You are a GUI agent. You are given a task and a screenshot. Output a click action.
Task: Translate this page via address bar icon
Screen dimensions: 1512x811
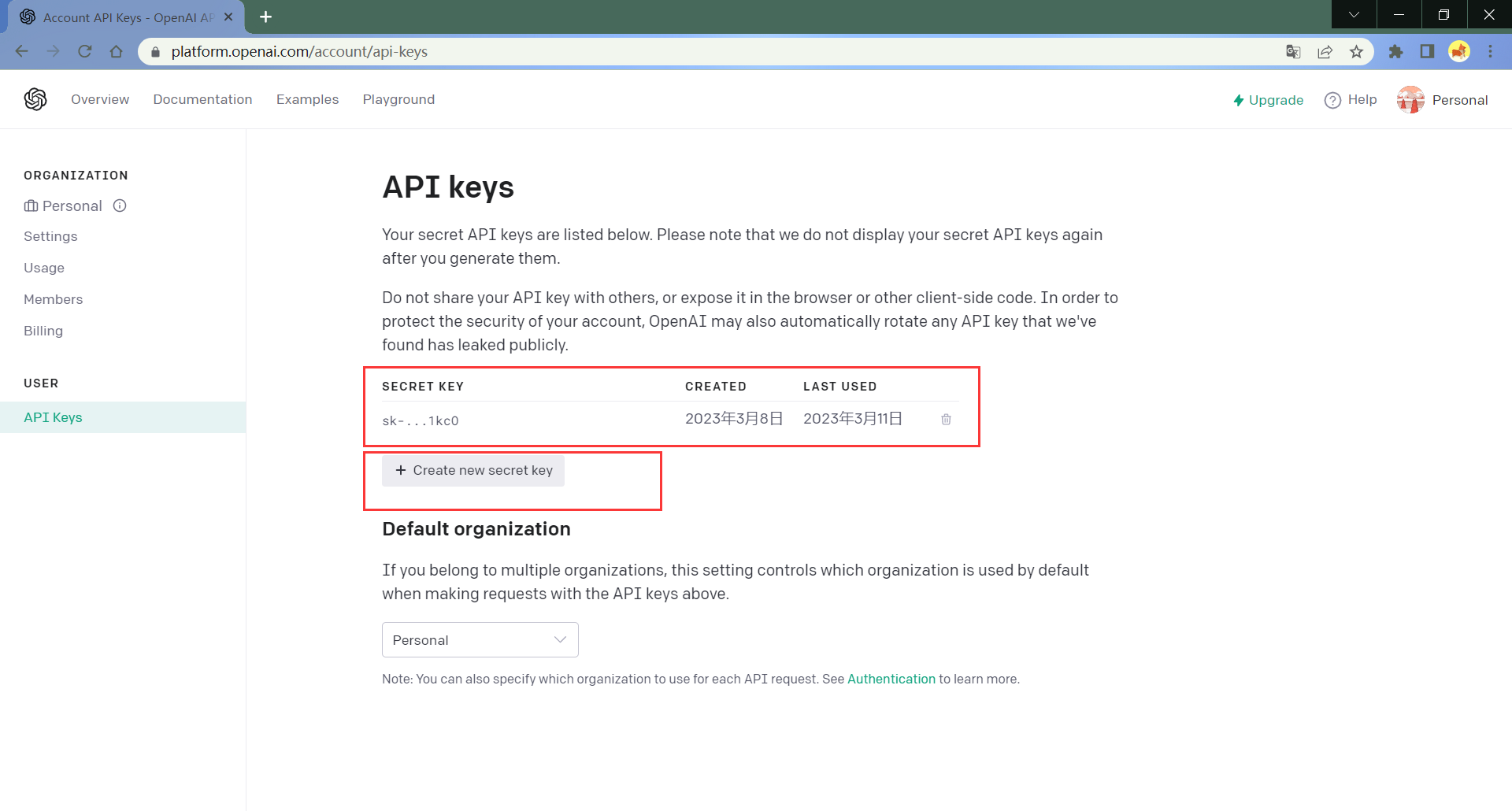point(1293,52)
